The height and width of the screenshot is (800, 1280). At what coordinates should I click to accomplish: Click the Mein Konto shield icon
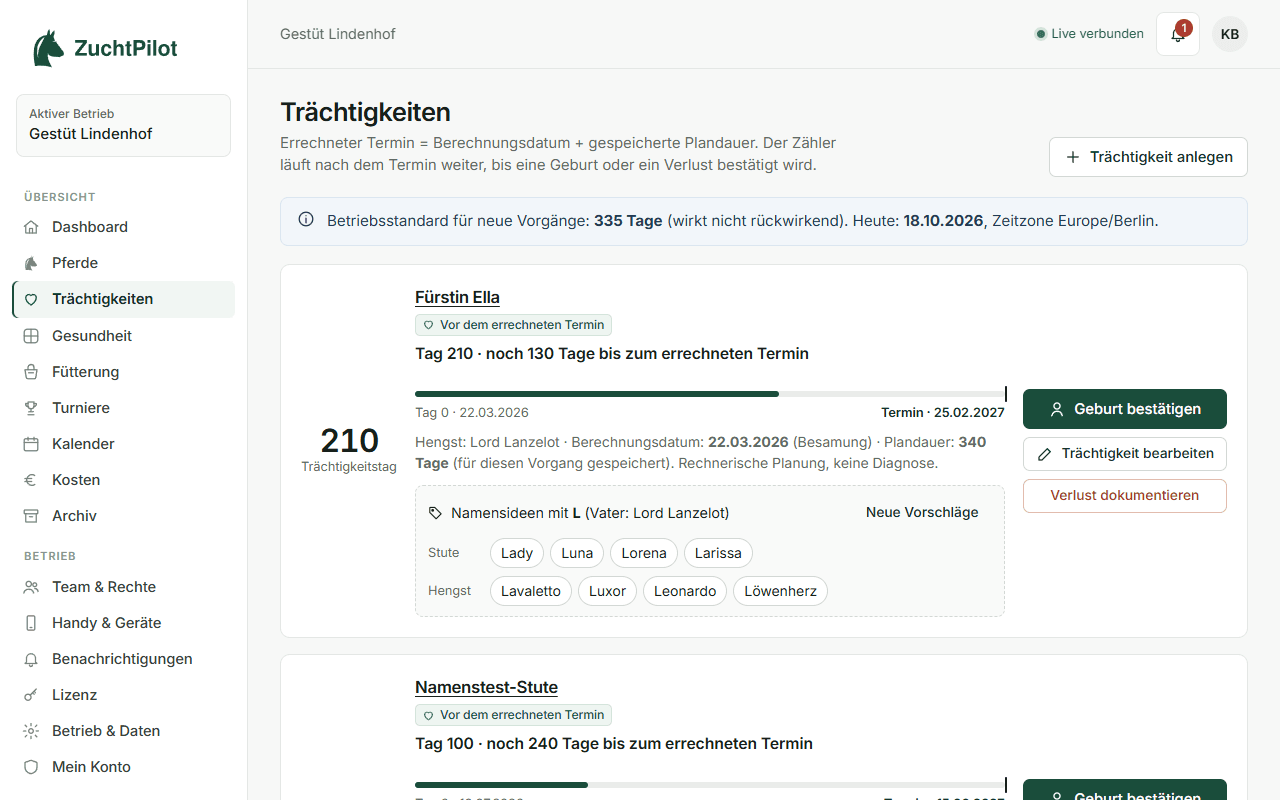tap(31, 767)
